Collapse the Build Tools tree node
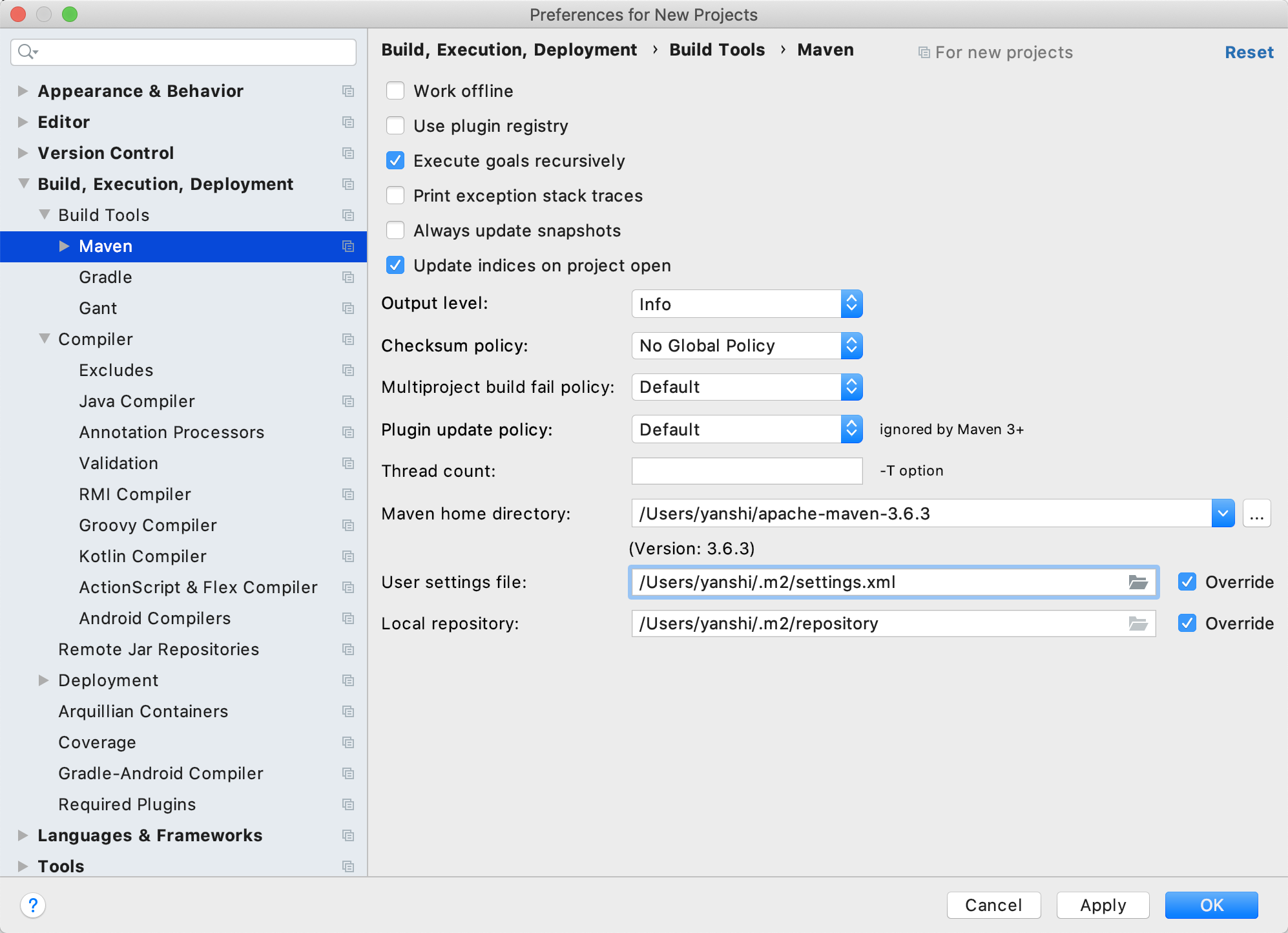This screenshot has width=1288, height=933. point(44,215)
